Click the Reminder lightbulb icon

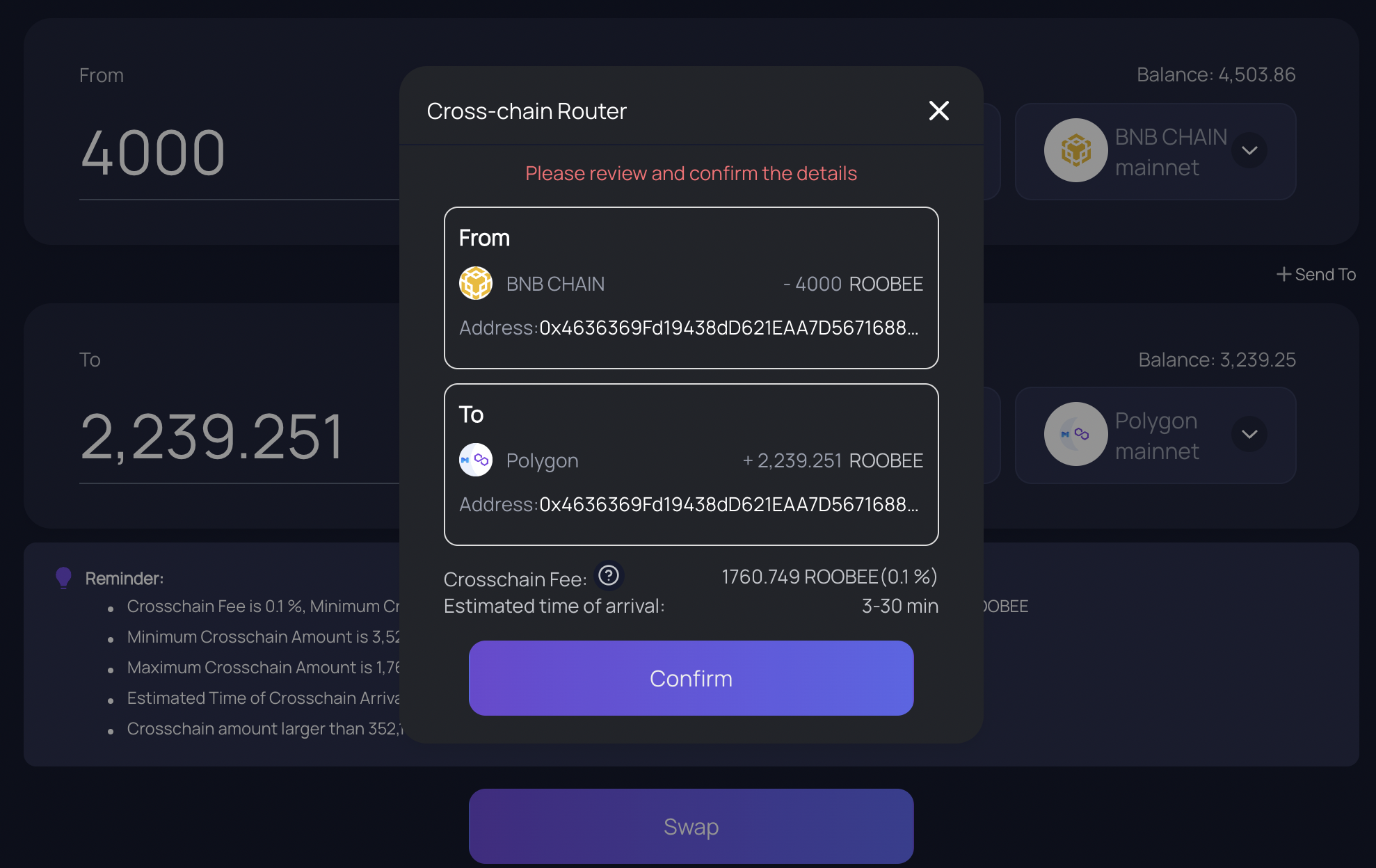click(63, 578)
